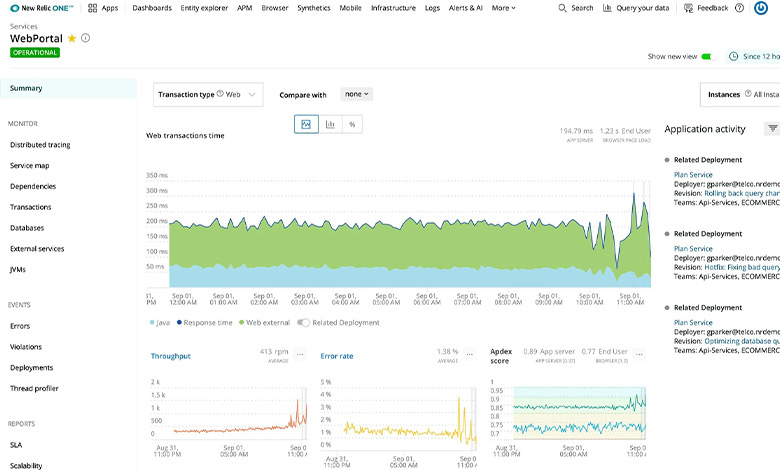Open the Throughput chart options menu
Viewport: 780px width, 470px height.
[300, 355]
